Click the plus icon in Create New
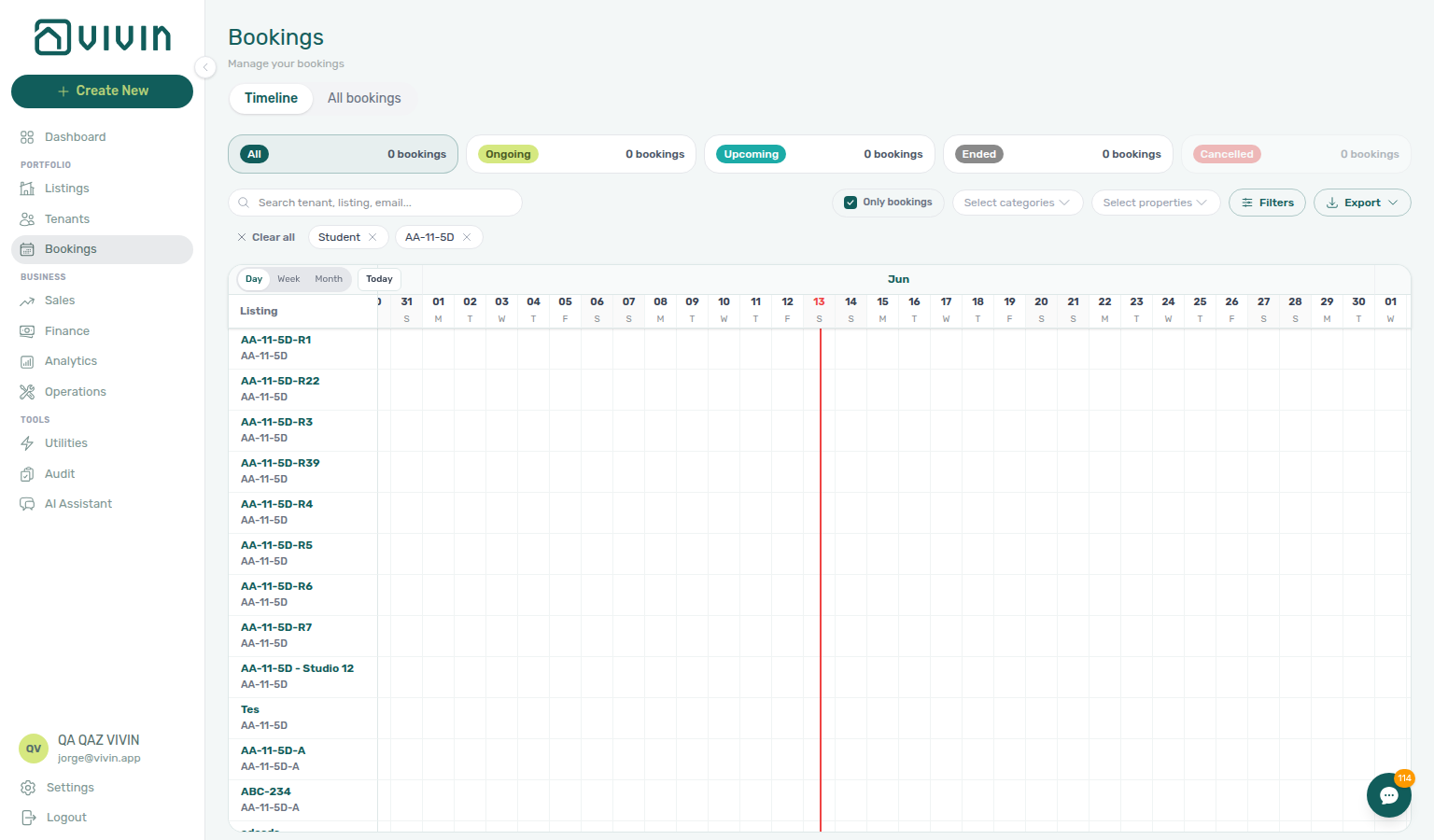The width and height of the screenshot is (1434, 840). [x=63, y=91]
